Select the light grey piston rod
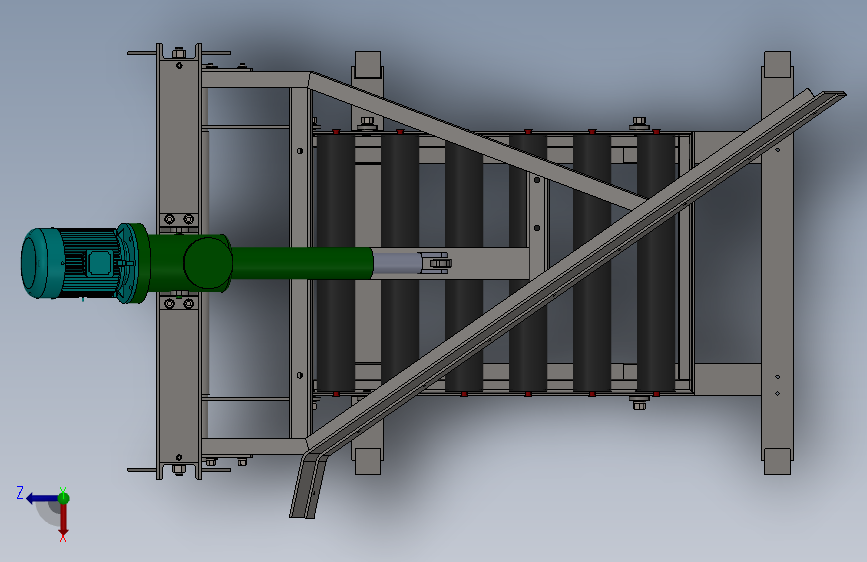 (x=396, y=263)
